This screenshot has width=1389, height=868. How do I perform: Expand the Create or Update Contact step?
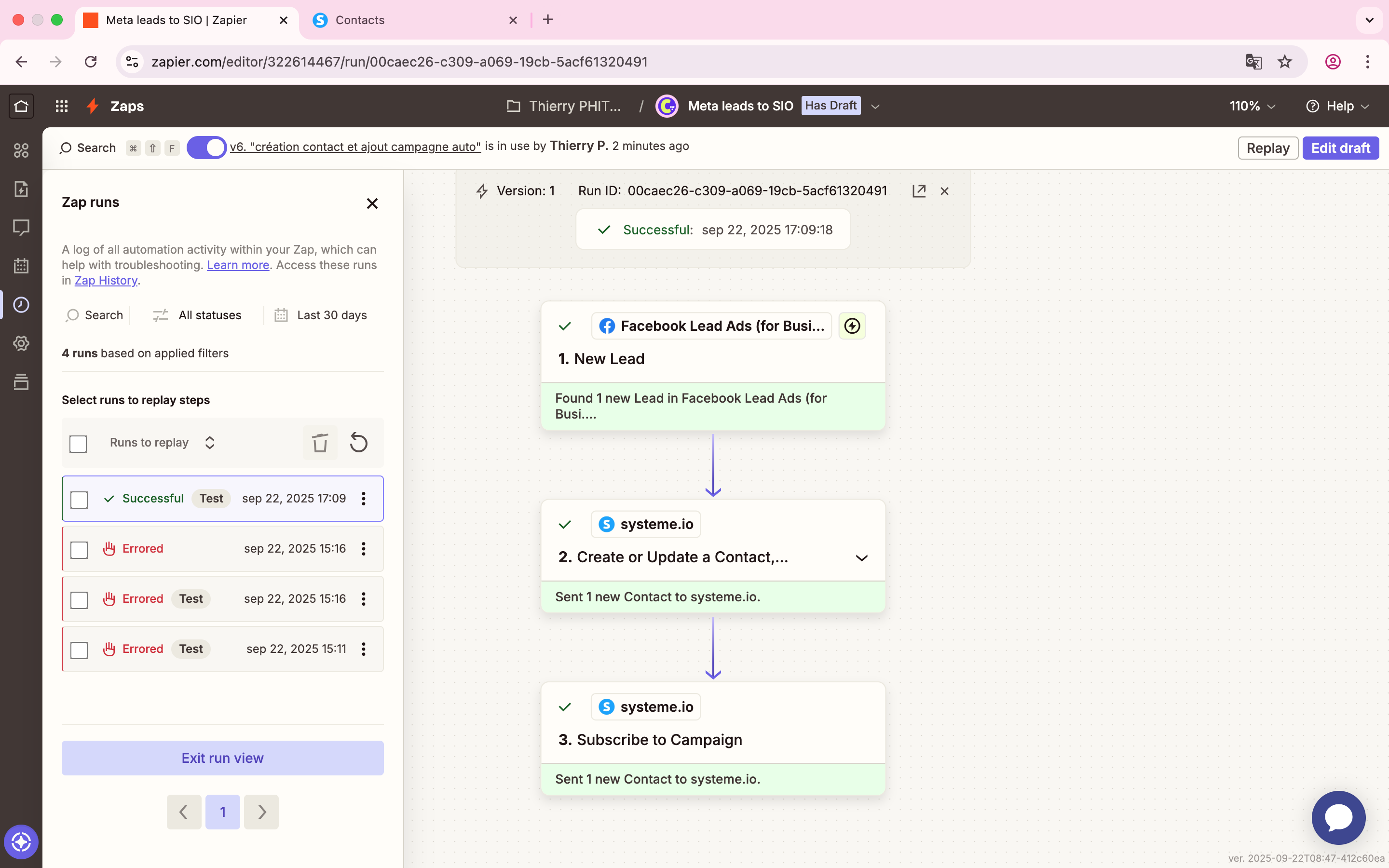tap(861, 557)
